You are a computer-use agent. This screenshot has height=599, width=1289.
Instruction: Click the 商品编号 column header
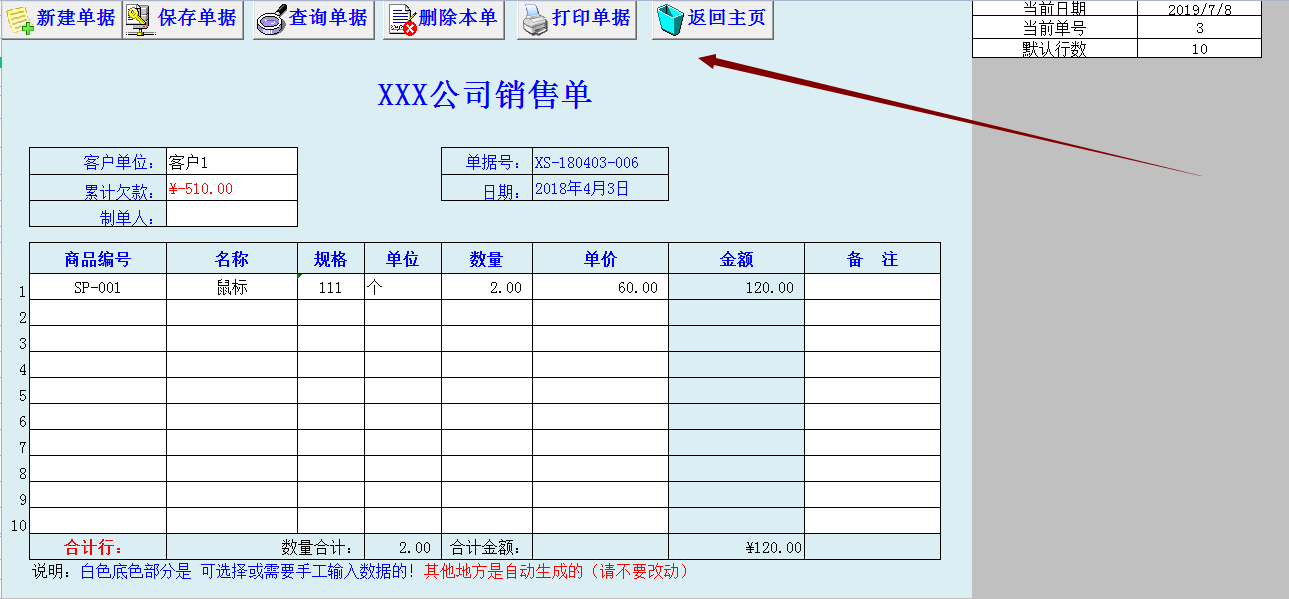pos(98,259)
